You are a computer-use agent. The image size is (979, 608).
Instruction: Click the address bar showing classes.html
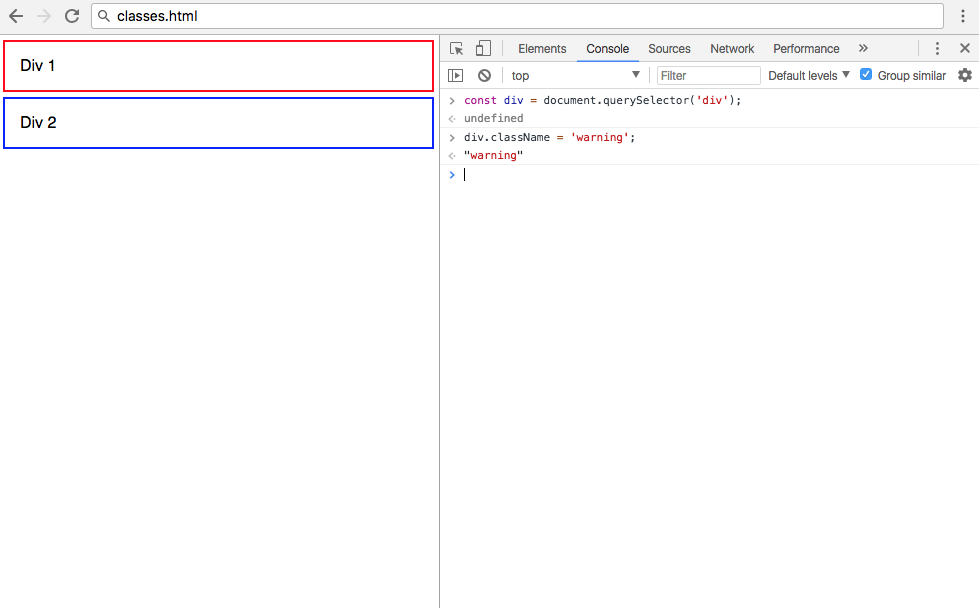(300, 16)
